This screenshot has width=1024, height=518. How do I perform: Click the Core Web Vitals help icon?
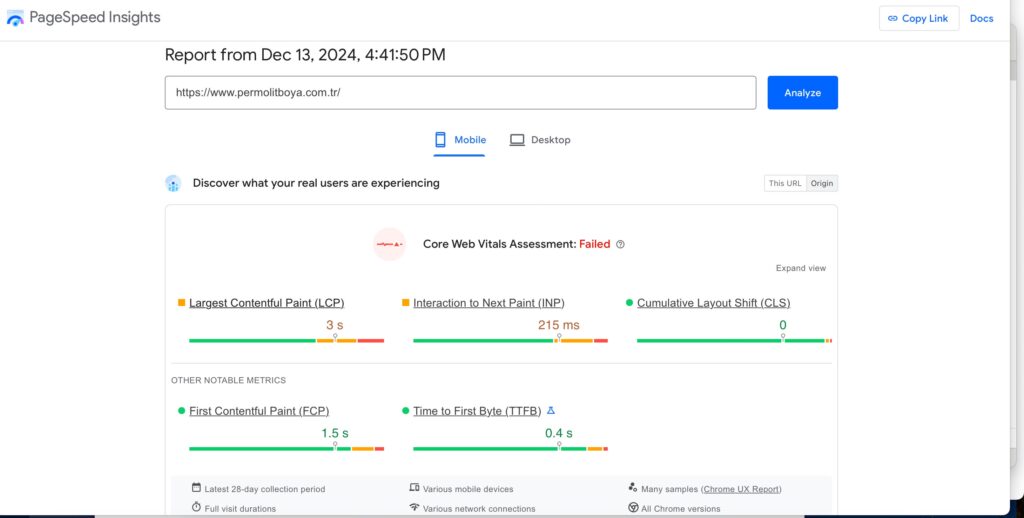(620, 244)
